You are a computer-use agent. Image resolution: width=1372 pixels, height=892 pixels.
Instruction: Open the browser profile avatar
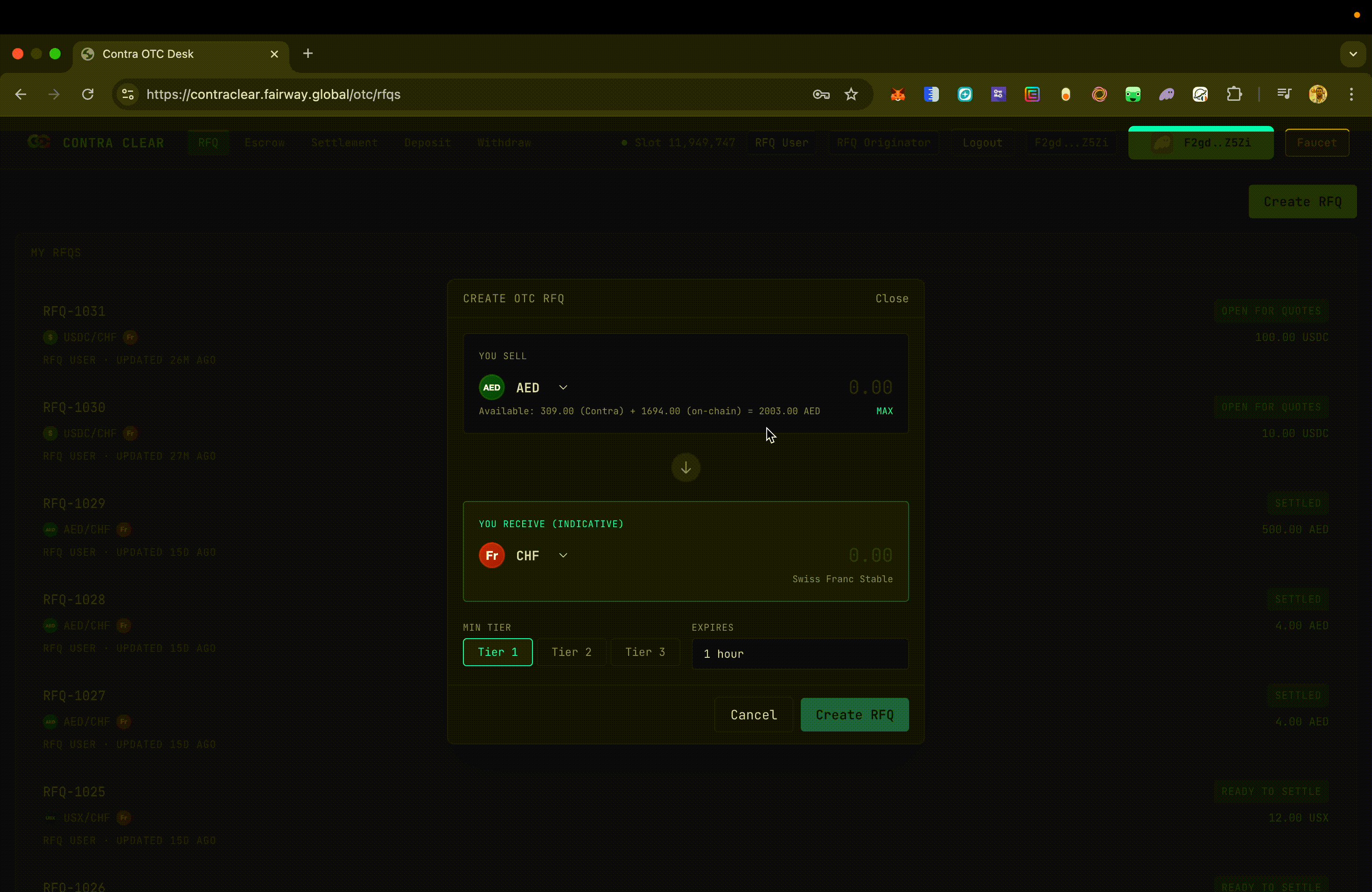pyautogui.click(x=1318, y=94)
